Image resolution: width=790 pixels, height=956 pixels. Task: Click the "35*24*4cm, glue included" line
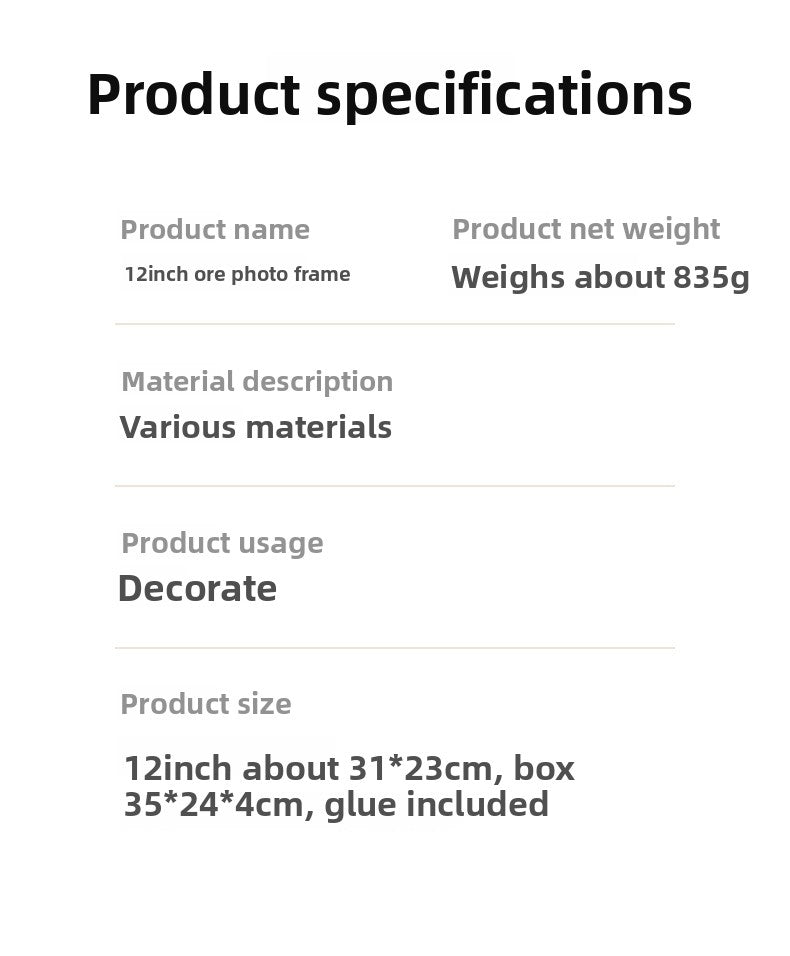tap(336, 804)
